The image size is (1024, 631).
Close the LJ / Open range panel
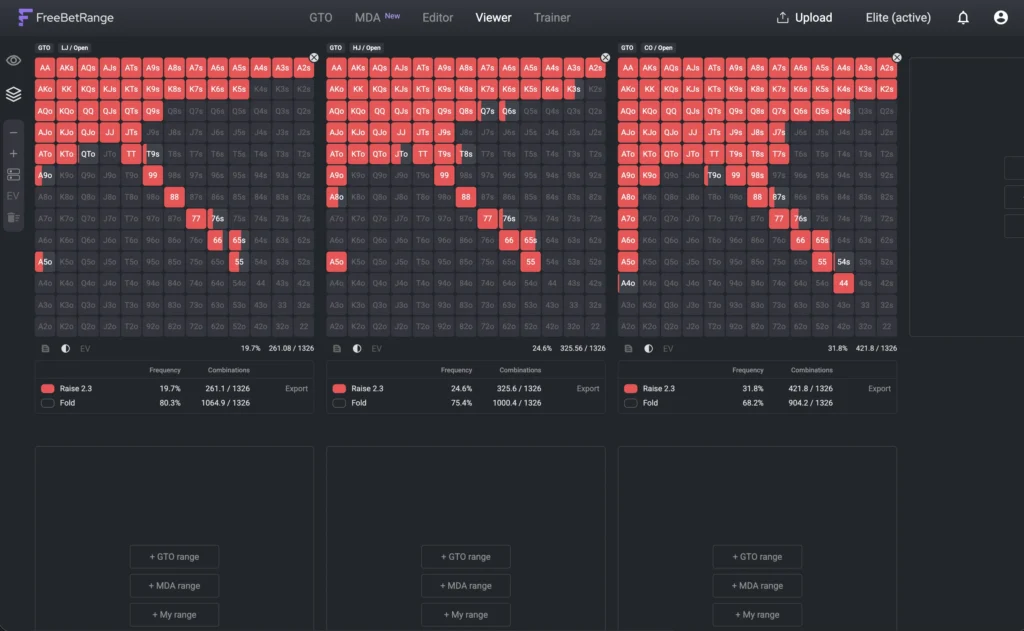pos(314,58)
